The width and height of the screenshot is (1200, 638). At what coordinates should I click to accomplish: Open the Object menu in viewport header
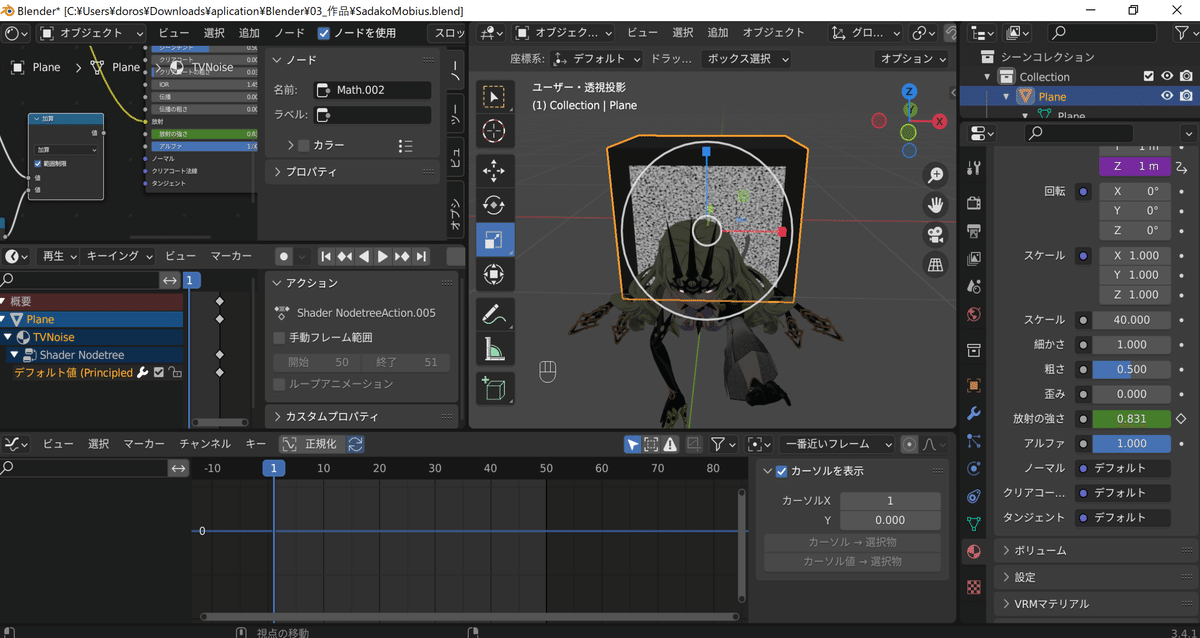click(774, 33)
